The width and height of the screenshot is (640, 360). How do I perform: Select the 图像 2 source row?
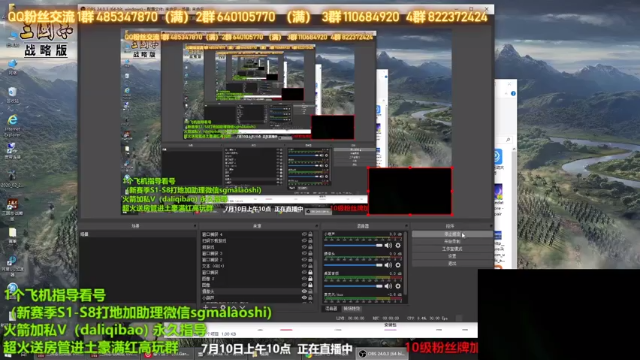tap(251, 278)
